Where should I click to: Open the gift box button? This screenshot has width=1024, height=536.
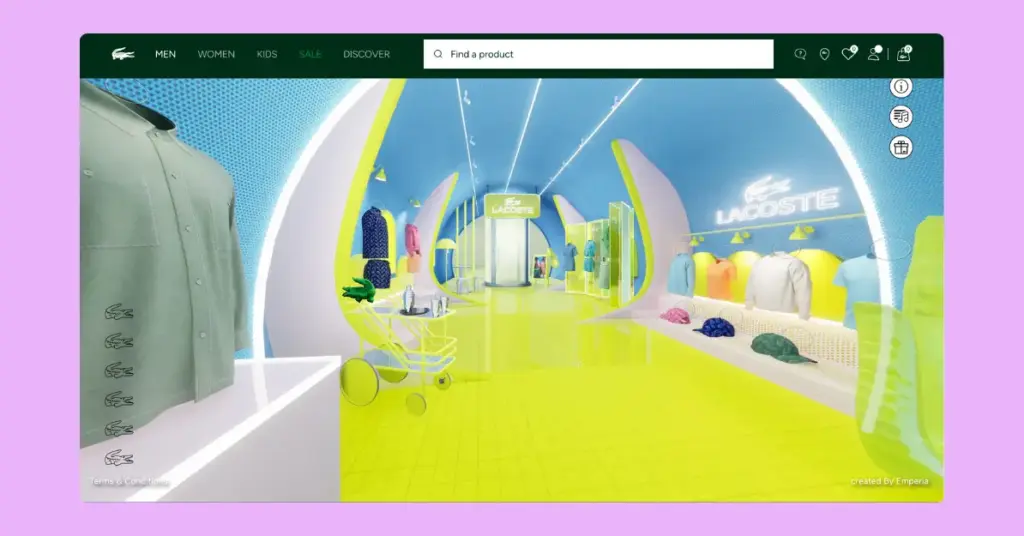[901, 148]
